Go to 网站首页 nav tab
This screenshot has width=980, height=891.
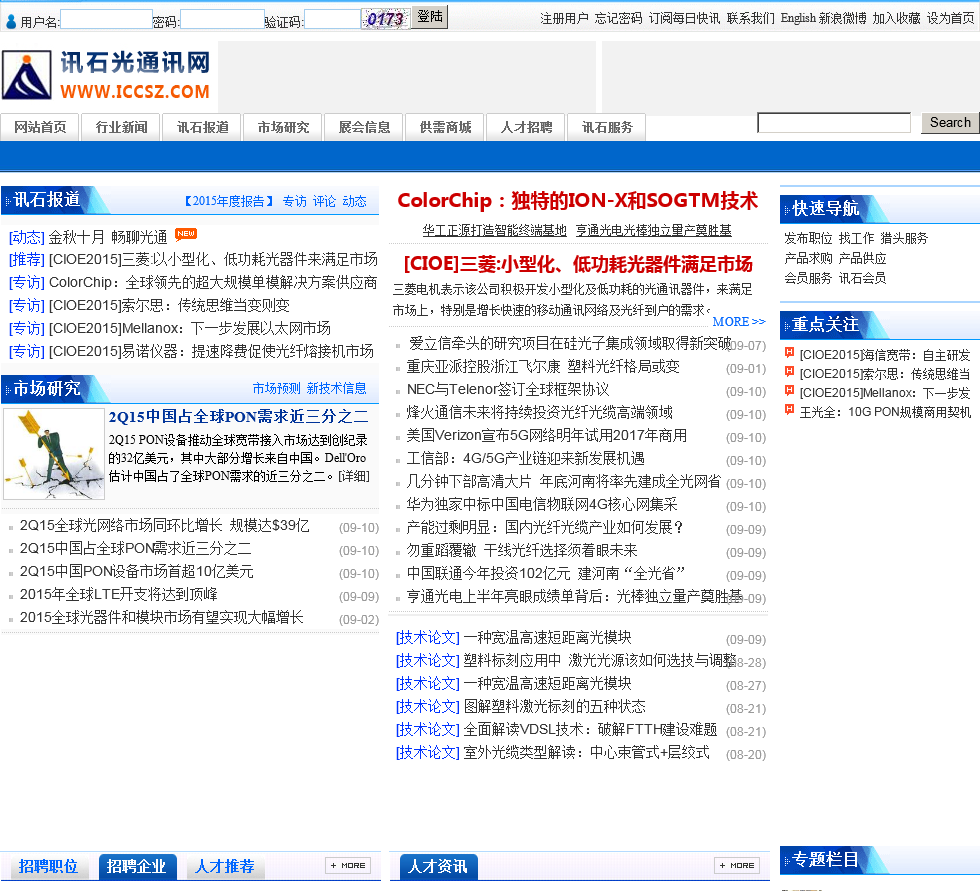(40, 127)
